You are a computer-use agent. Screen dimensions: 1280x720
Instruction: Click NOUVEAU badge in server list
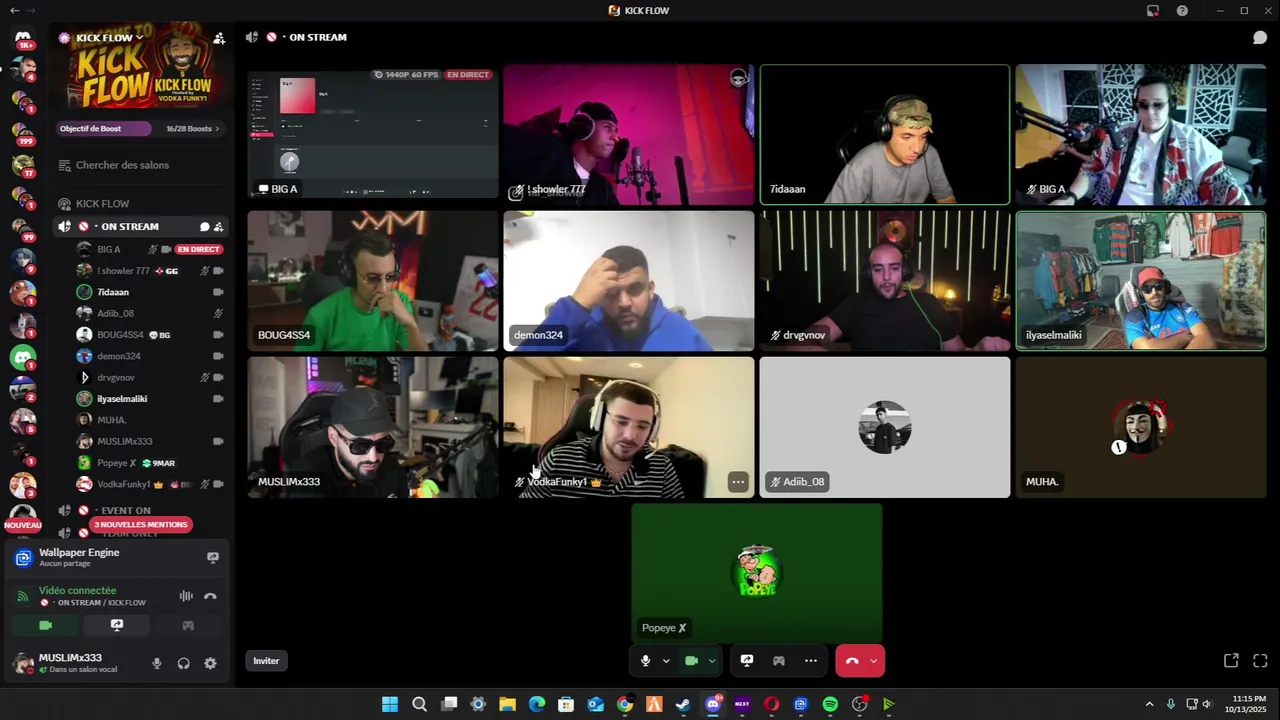click(23, 525)
